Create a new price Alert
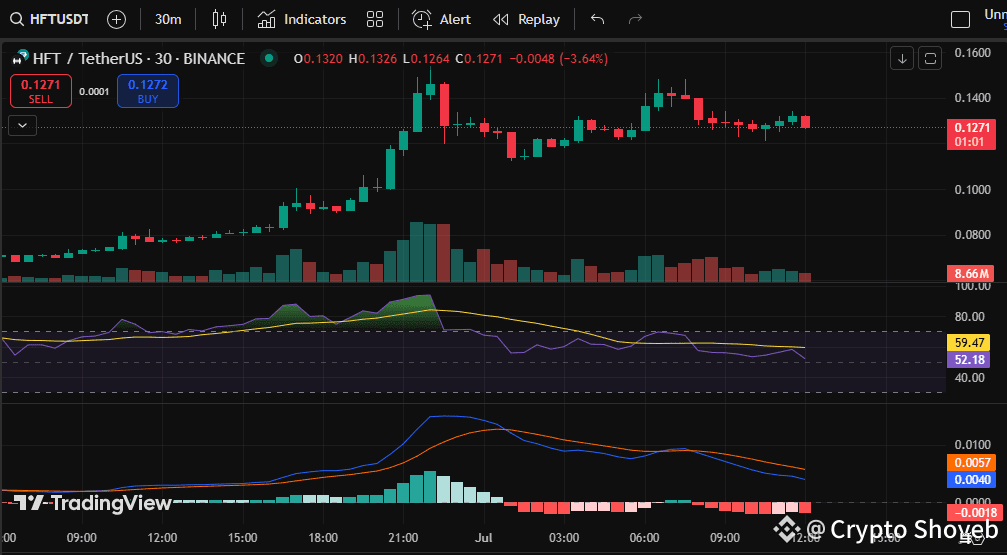1007x555 pixels. click(441, 19)
